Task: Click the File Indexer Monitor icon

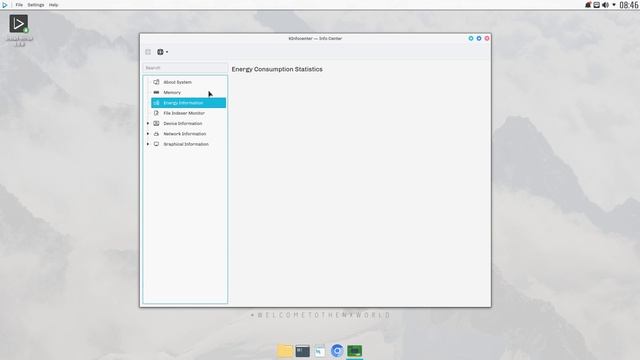Action: click(156, 113)
